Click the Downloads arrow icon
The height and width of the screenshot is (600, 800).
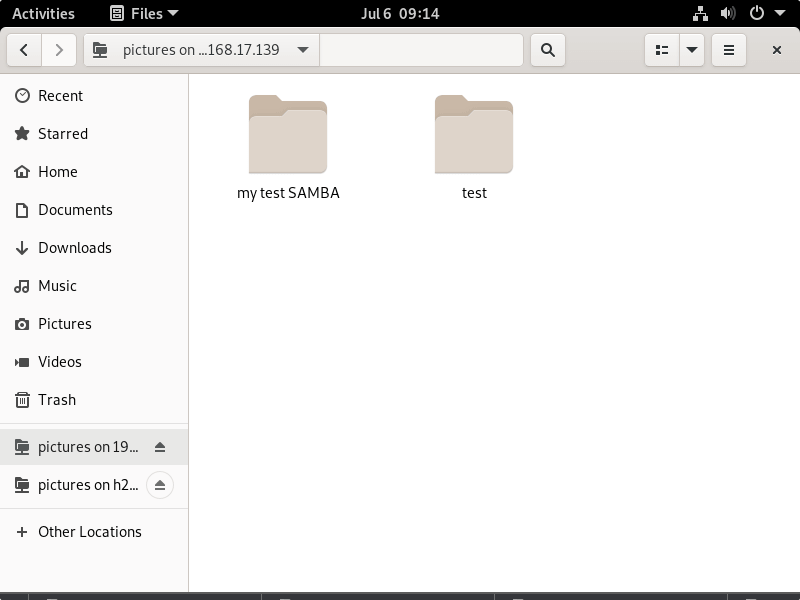tap(22, 248)
